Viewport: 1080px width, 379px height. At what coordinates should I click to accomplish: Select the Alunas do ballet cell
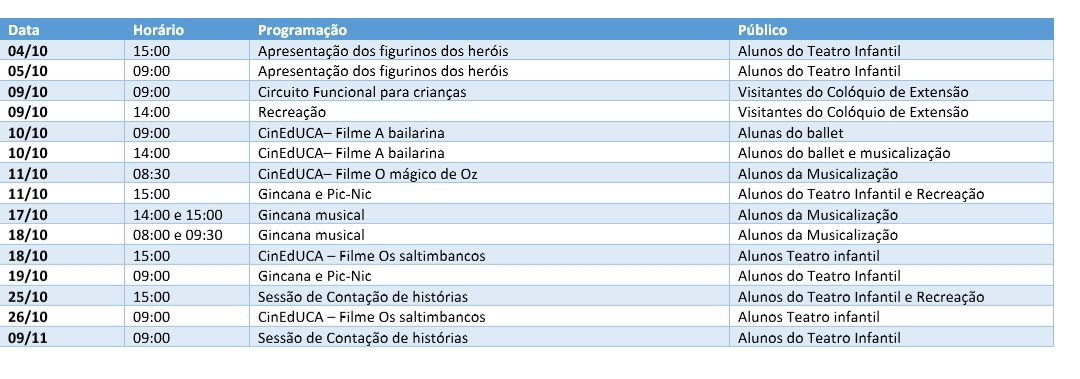tap(892, 132)
